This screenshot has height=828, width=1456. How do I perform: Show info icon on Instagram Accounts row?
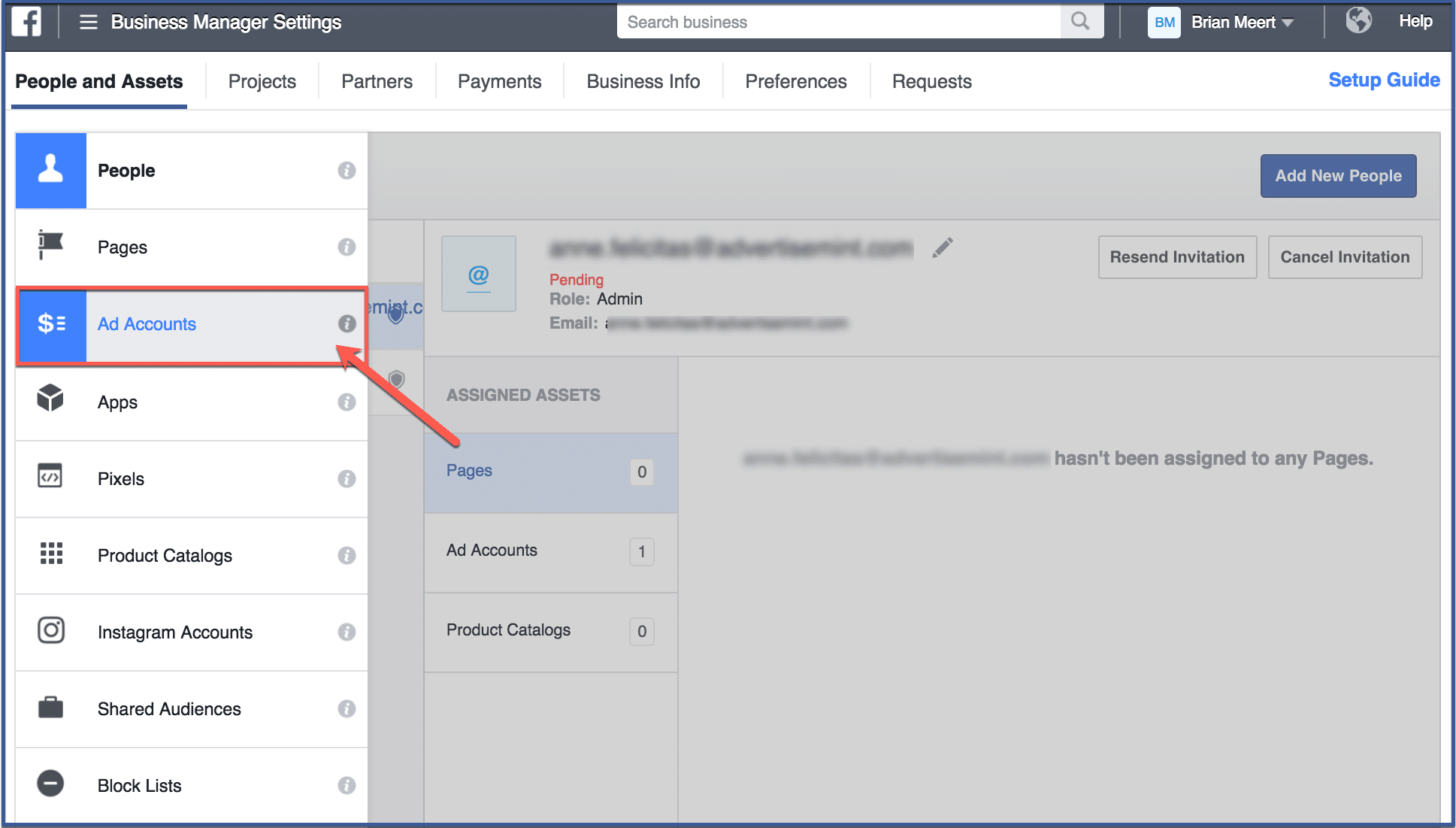click(x=347, y=632)
